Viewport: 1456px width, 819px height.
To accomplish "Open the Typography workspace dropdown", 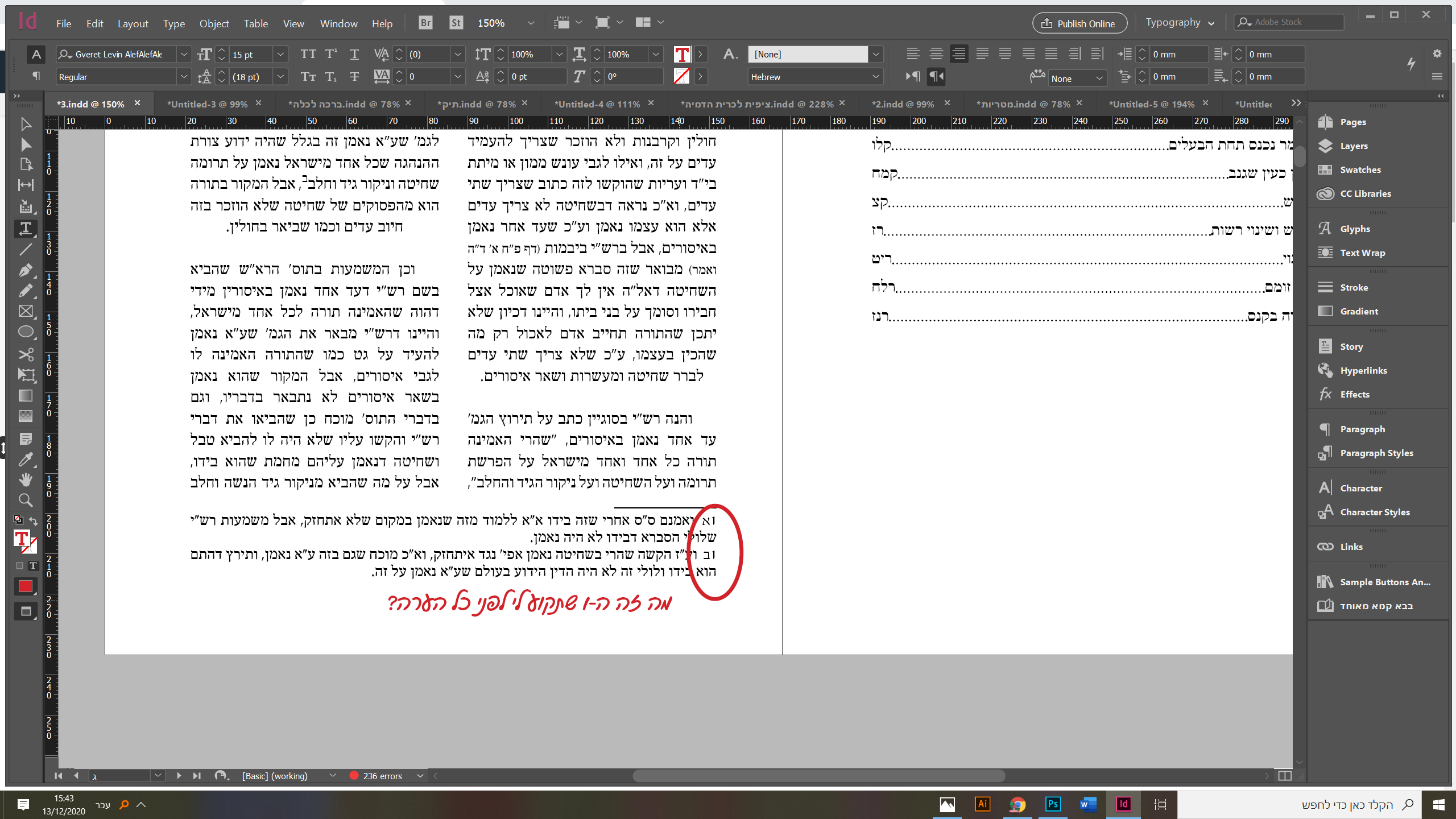I will tap(1180, 23).
